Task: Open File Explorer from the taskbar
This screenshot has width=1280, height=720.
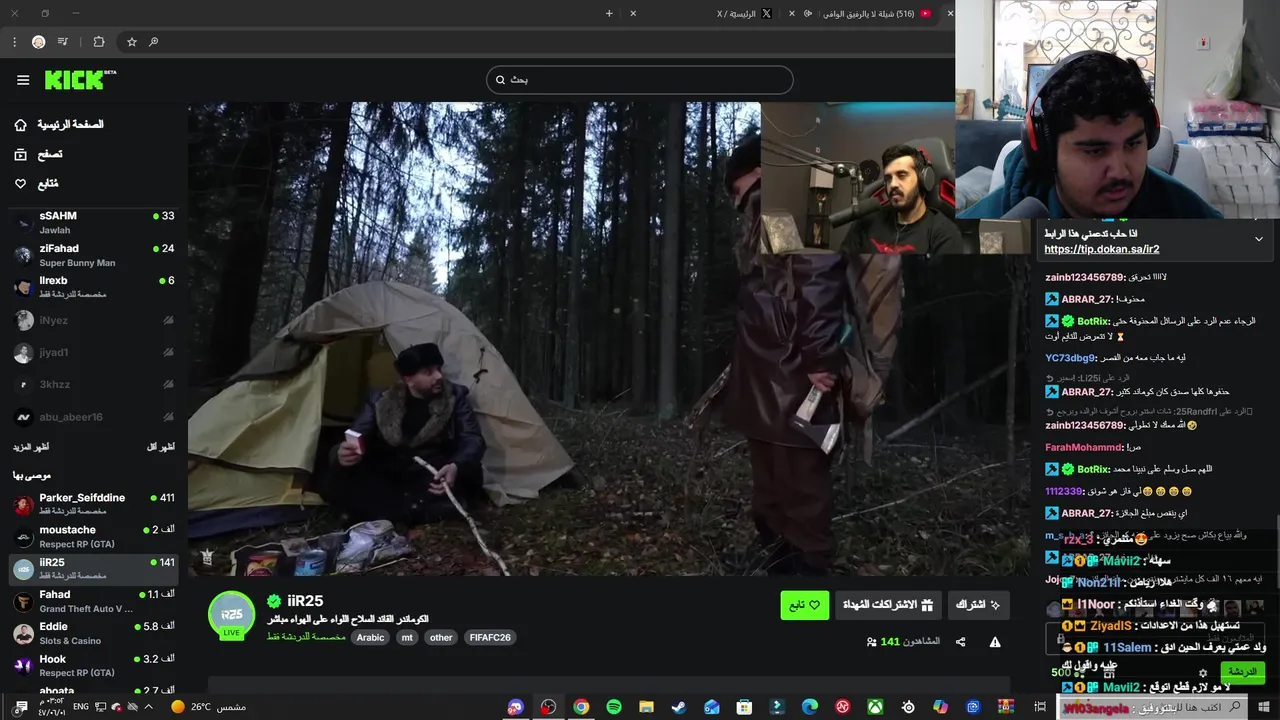Action: (x=646, y=707)
